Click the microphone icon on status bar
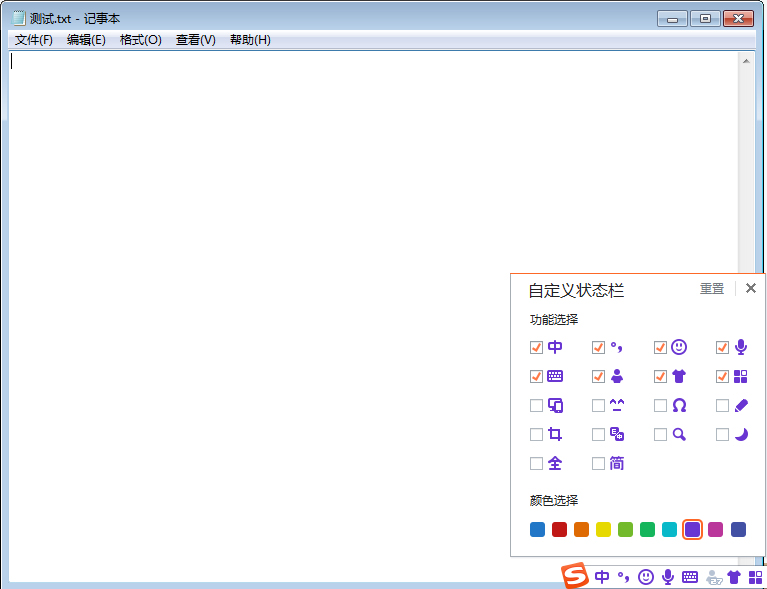767x589 pixels. tap(668, 577)
